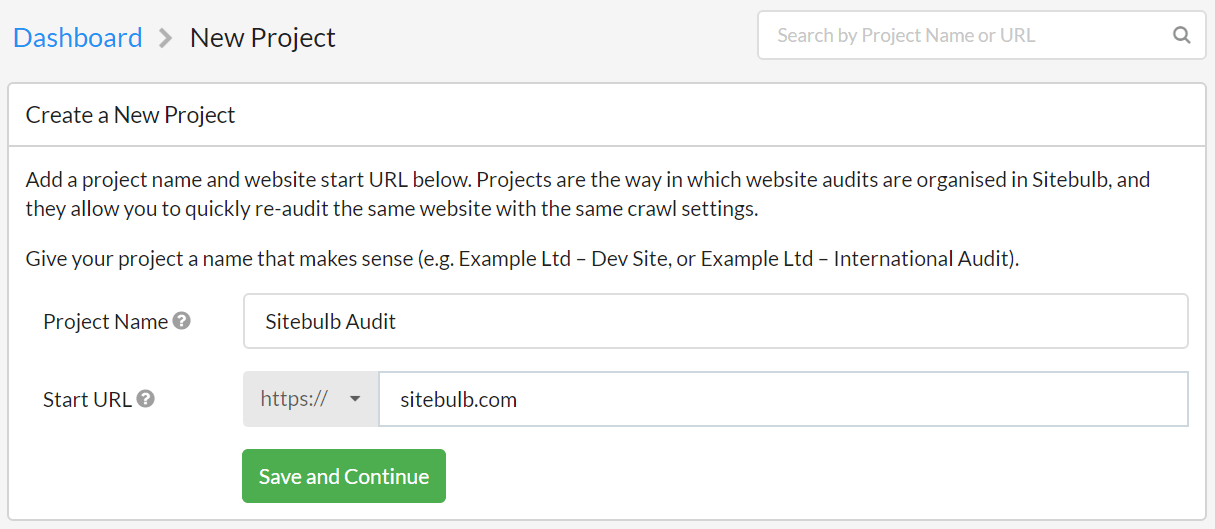
Task: Focus the Search by Project Name or URL box
Action: [x=982, y=36]
